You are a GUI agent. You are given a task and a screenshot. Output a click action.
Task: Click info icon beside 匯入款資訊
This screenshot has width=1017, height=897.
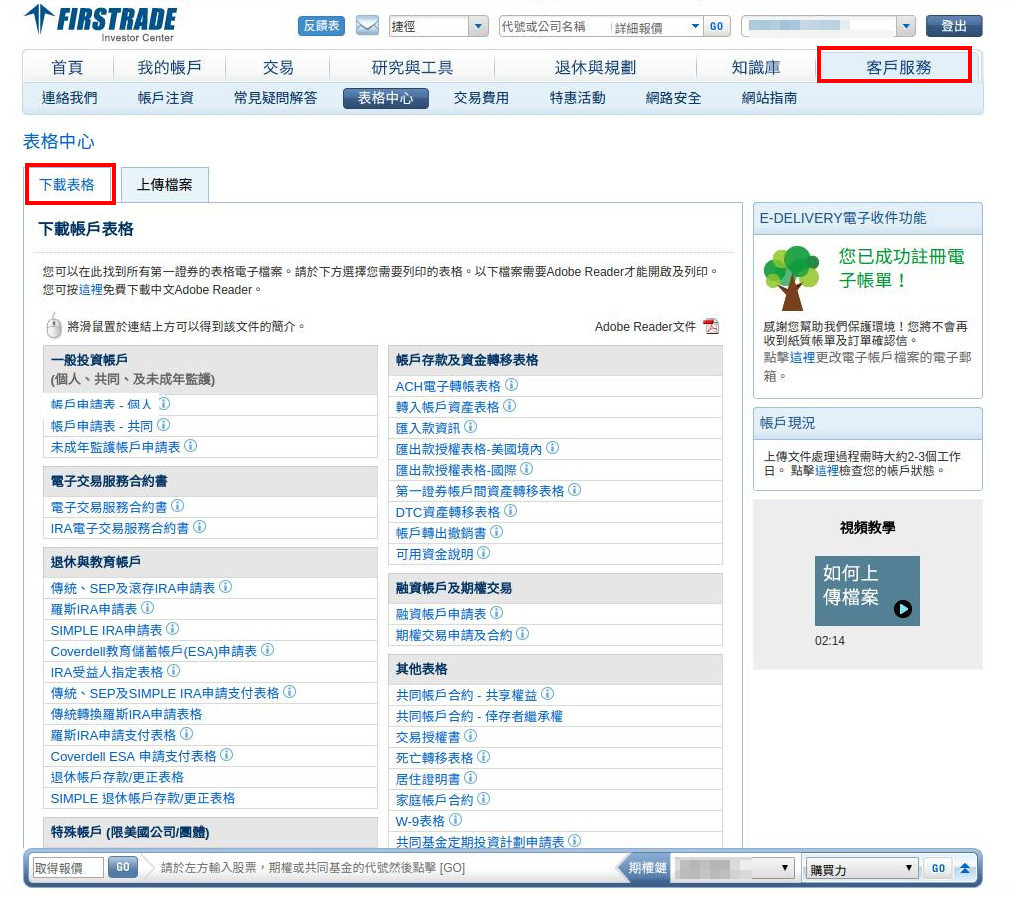(x=471, y=426)
